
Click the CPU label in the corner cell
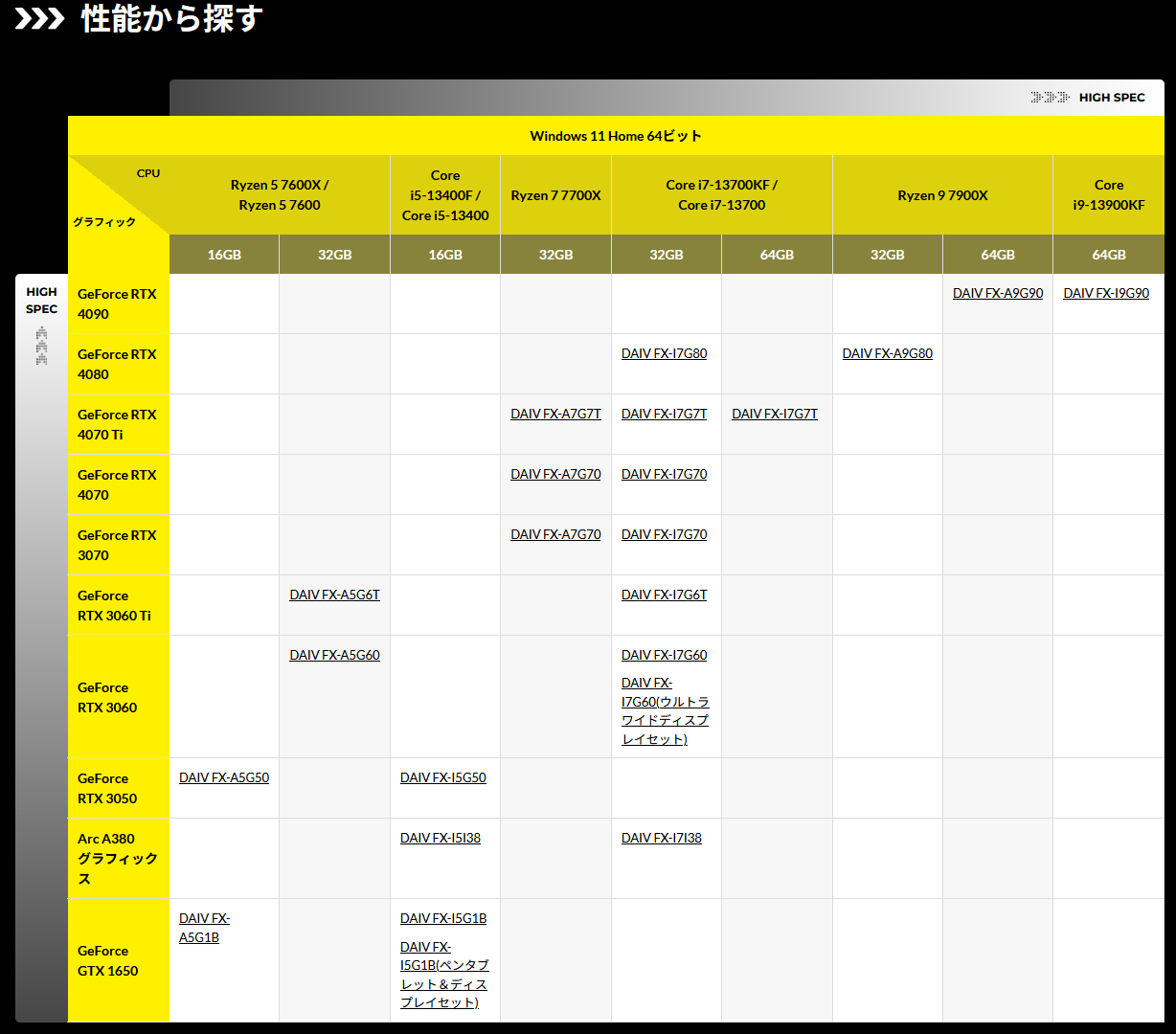coord(148,173)
